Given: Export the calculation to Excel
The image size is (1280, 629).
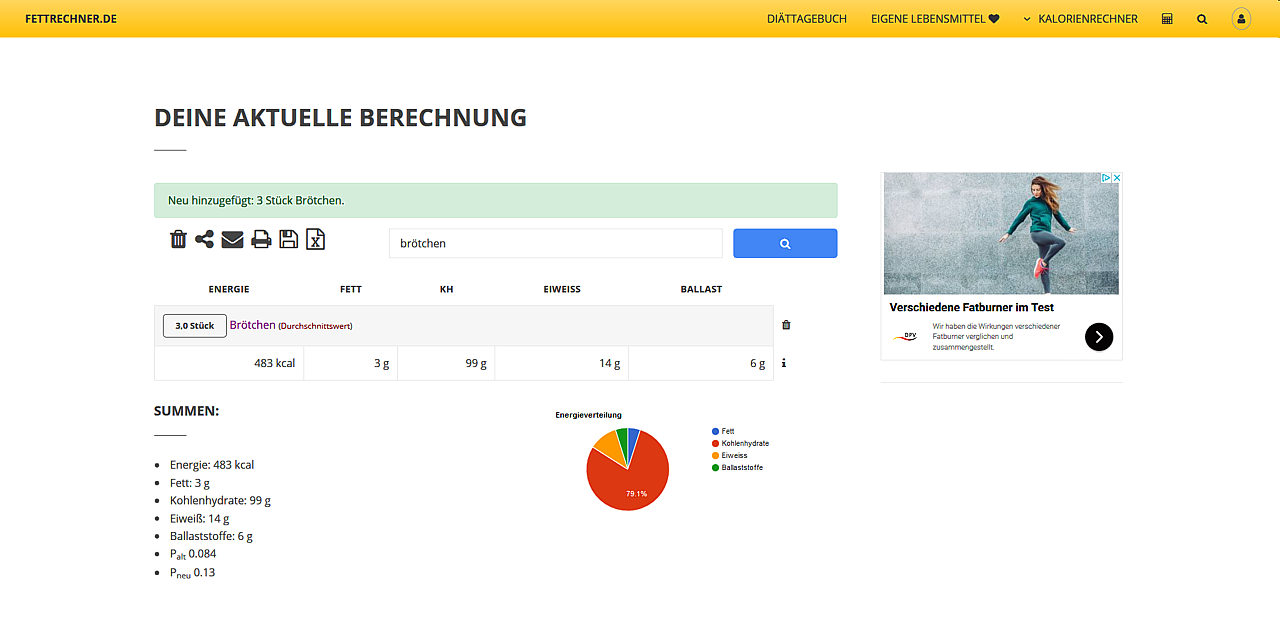Looking at the screenshot, I should coord(315,240).
